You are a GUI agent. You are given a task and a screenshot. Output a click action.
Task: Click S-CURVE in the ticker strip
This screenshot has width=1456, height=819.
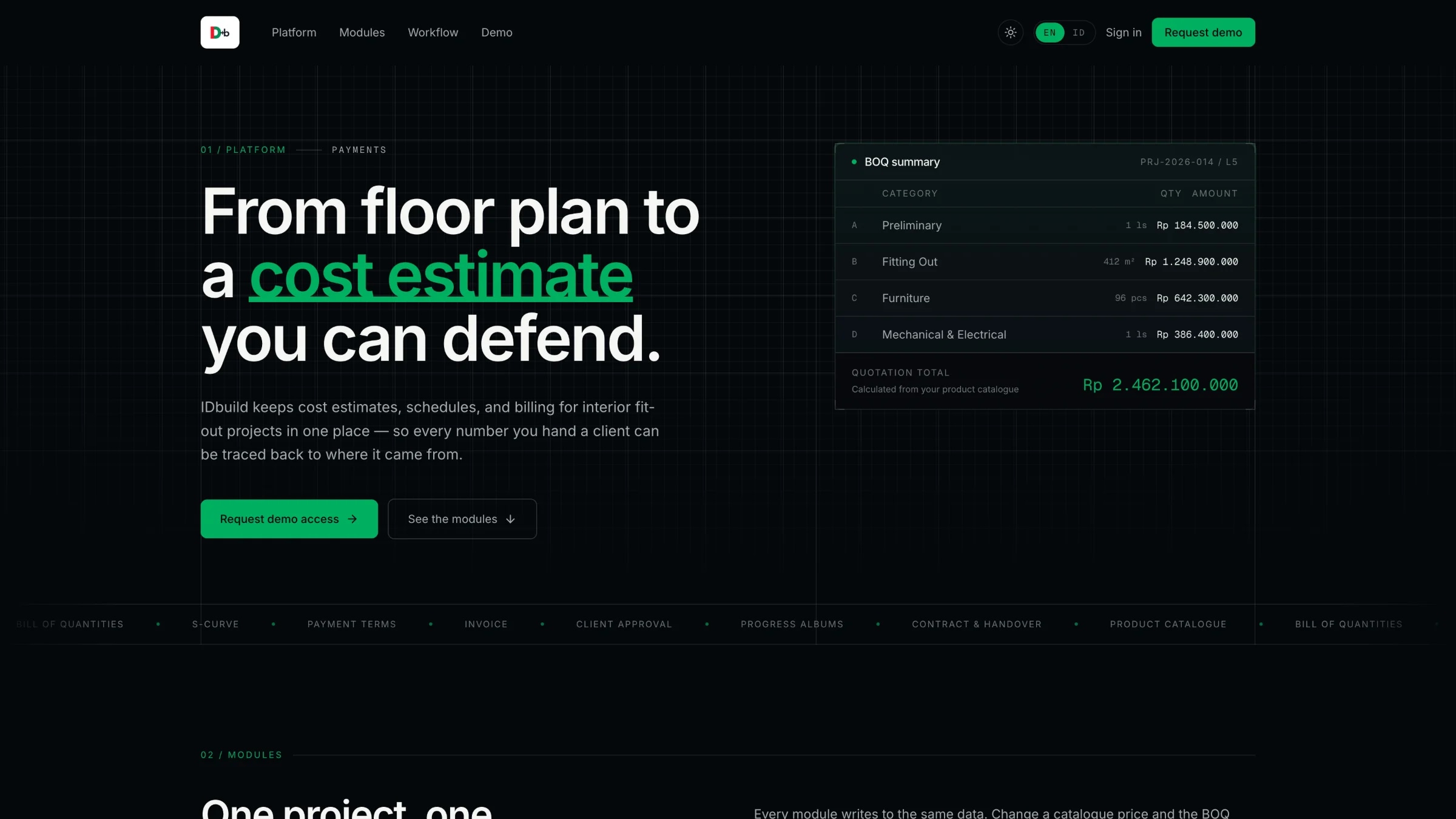tap(215, 624)
